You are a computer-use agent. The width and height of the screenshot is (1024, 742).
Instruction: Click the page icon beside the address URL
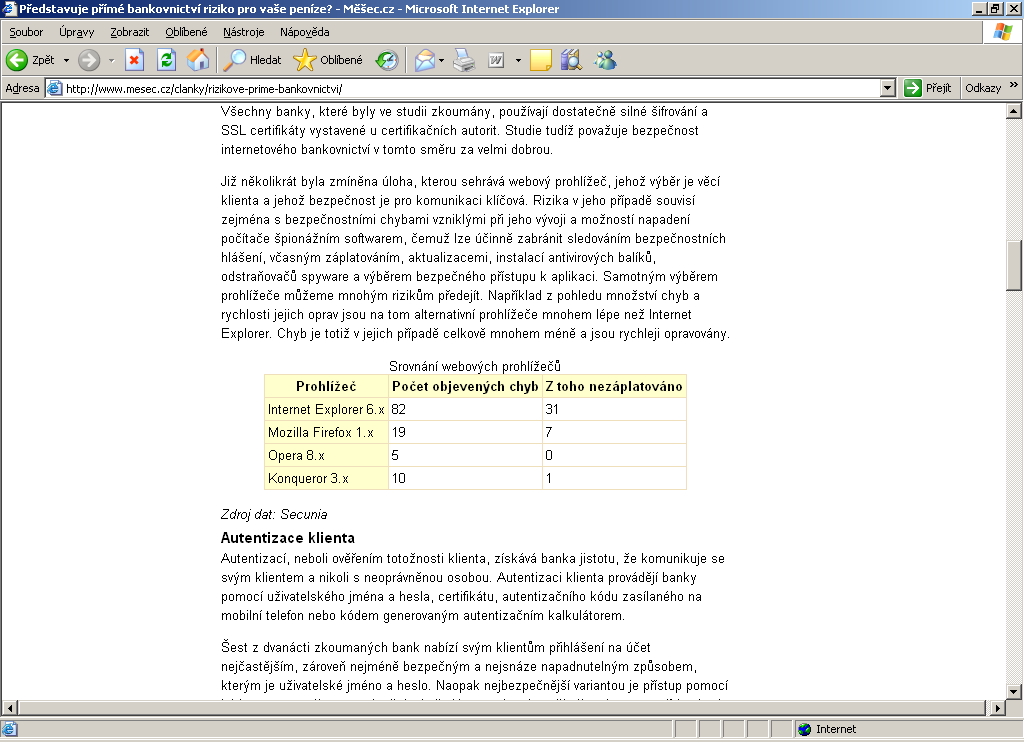pyautogui.click(x=55, y=88)
